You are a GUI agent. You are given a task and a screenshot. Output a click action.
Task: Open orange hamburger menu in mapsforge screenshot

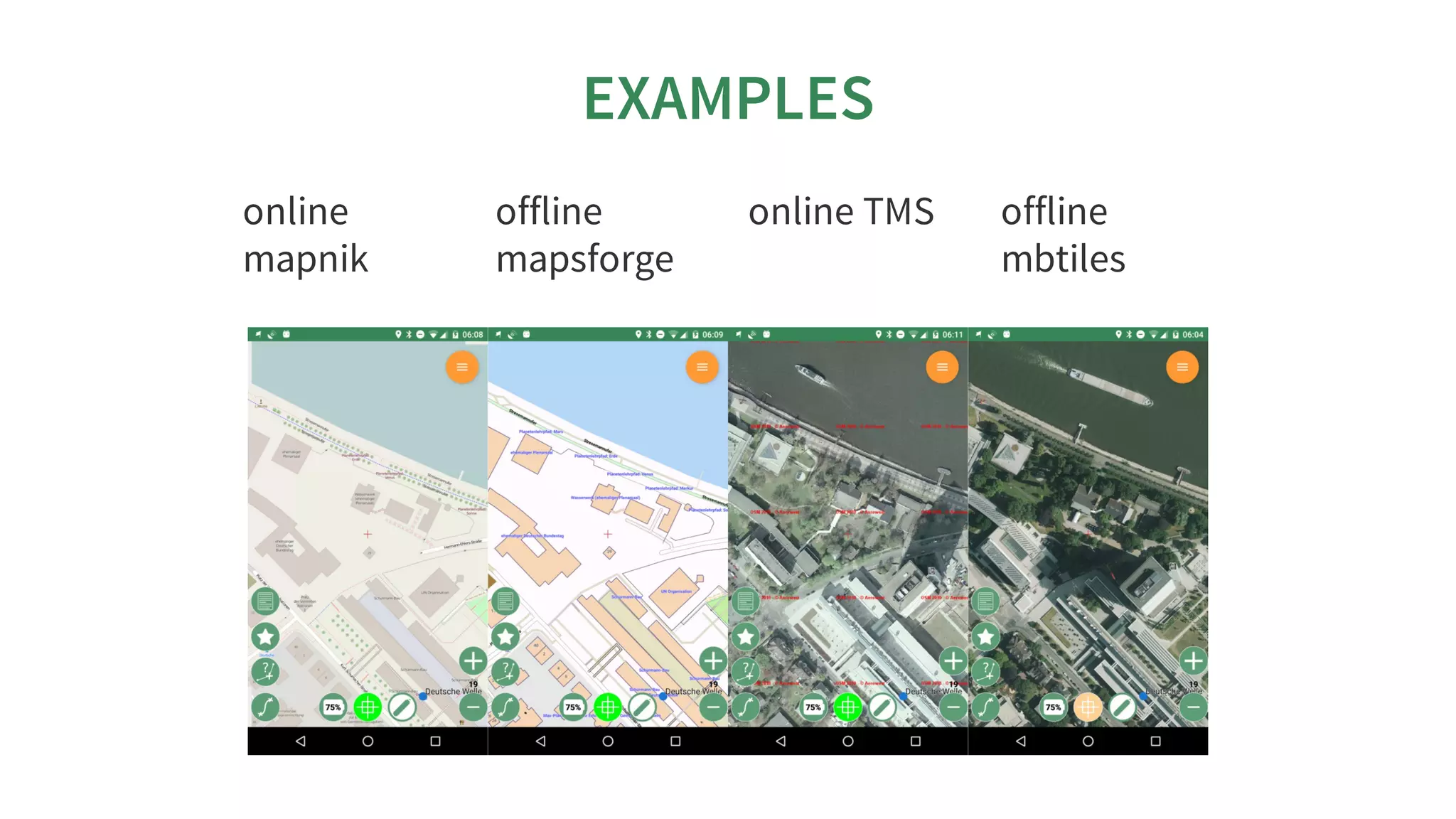(702, 368)
